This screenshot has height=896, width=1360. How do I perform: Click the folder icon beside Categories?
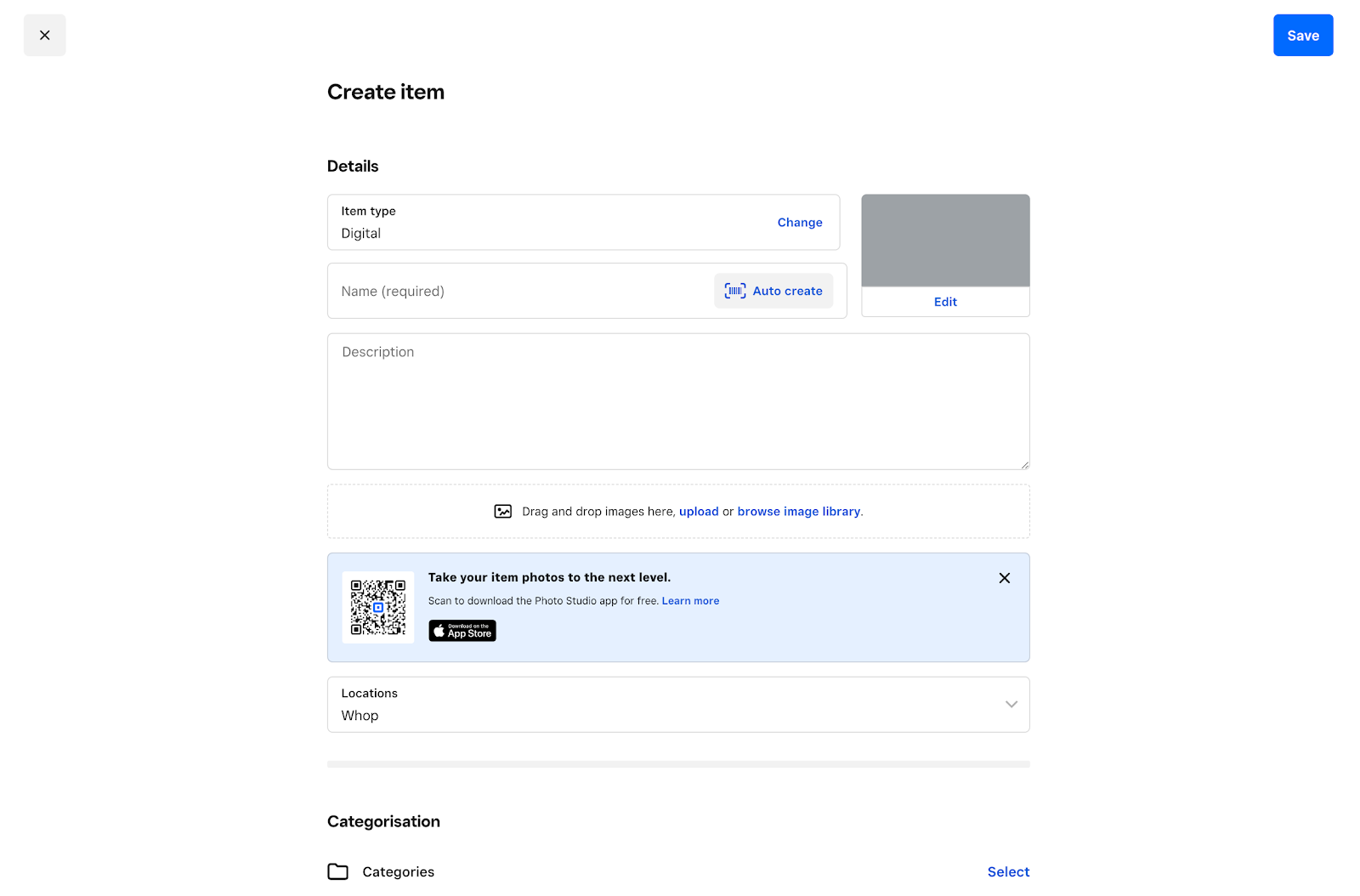tap(337, 871)
